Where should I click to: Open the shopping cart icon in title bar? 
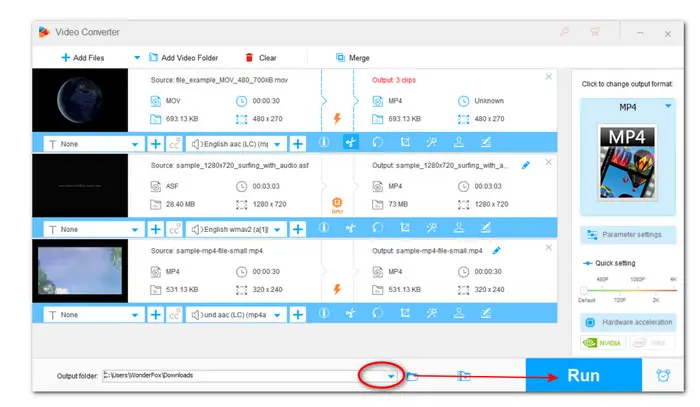pyautogui.click(x=595, y=32)
